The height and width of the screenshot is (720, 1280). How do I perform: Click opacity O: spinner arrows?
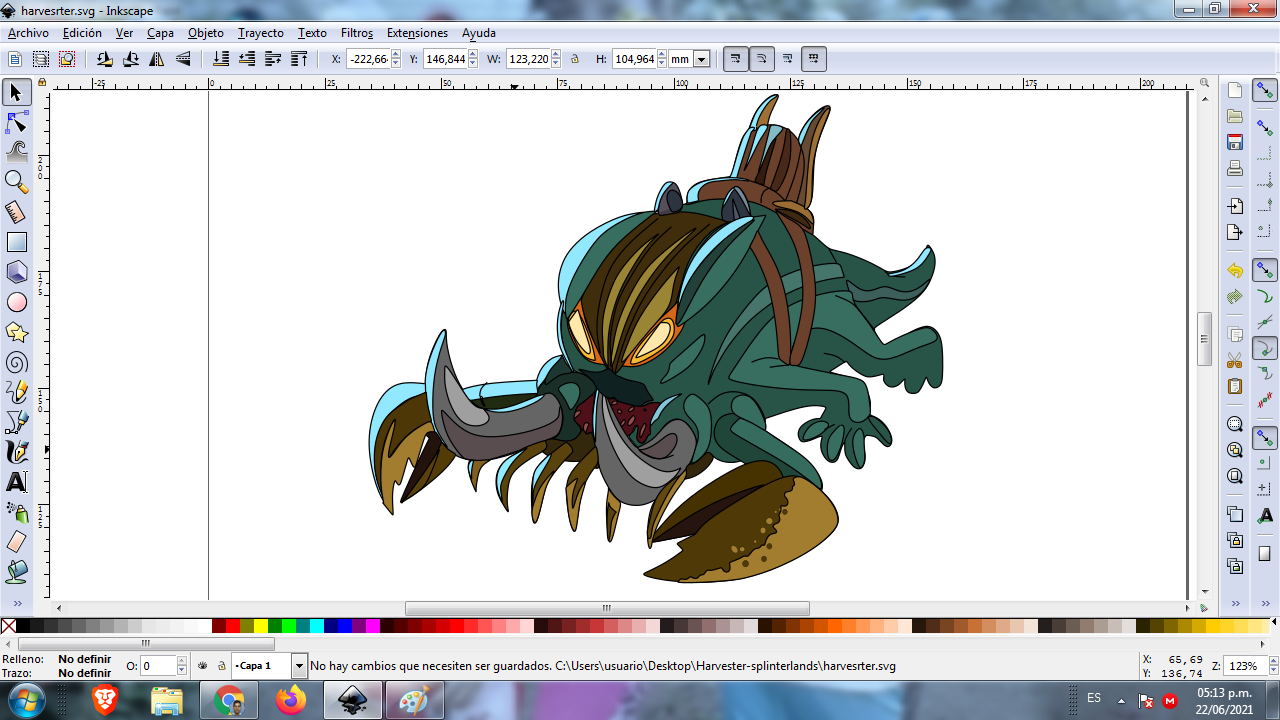pyautogui.click(x=182, y=666)
